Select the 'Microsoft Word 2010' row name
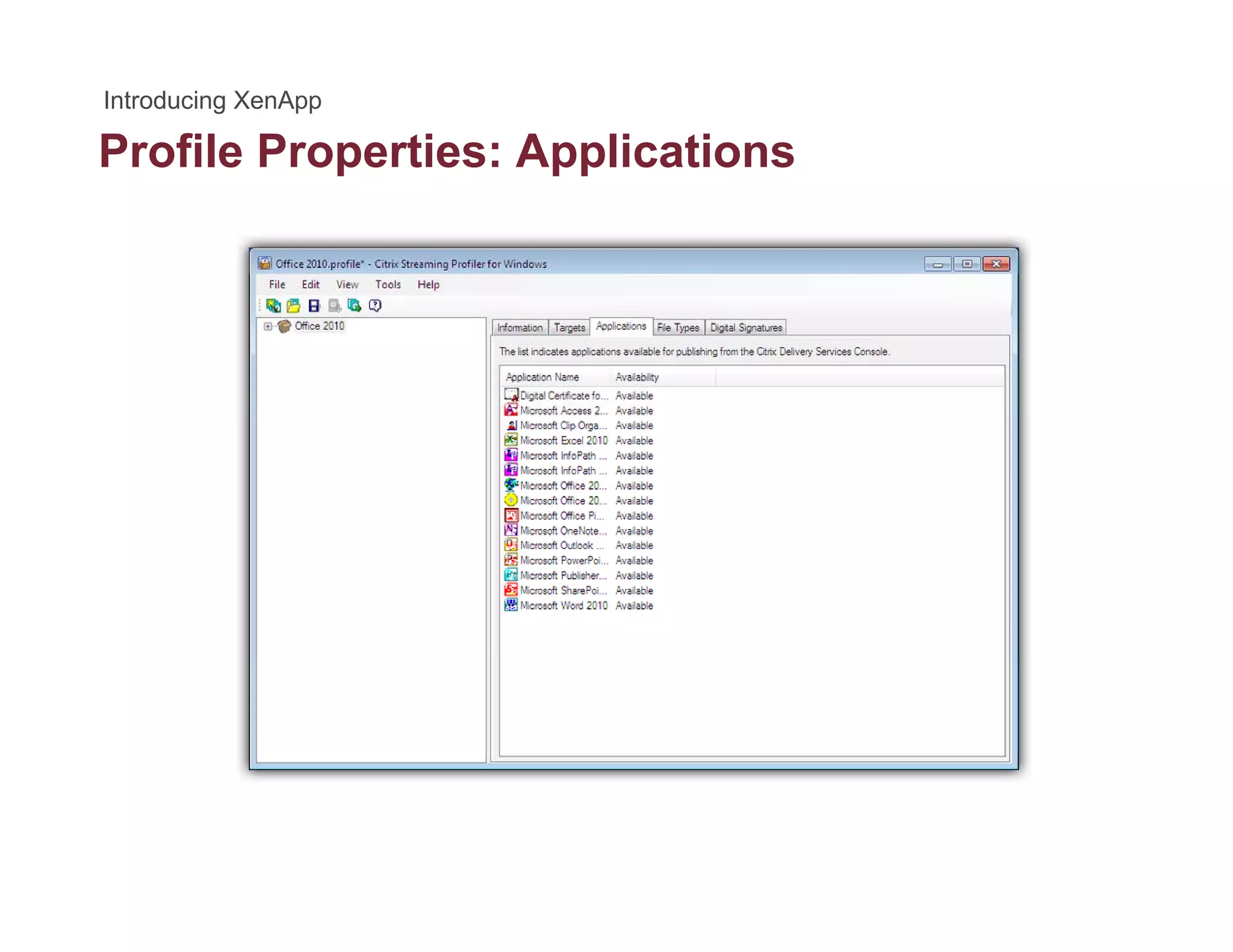This screenshot has width=1233, height=952. pyautogui.click(x=564, y=605)
